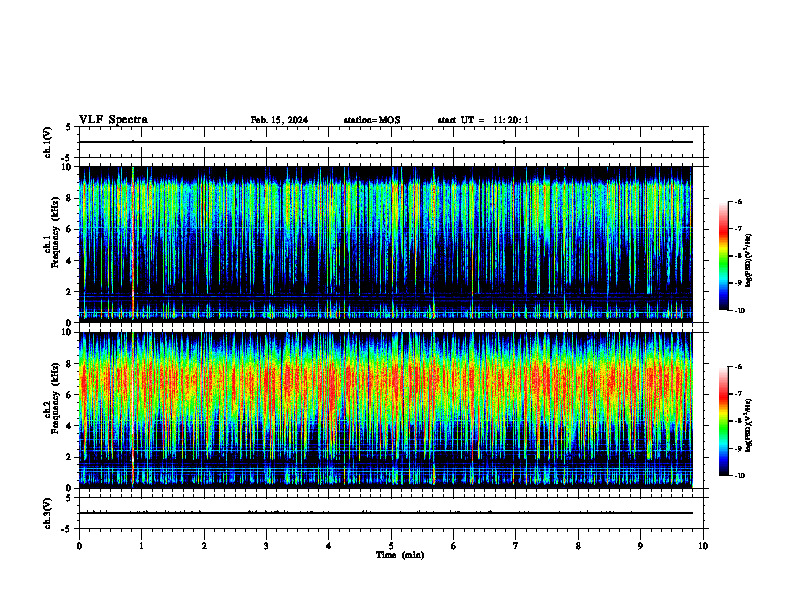
Task: Select the ch.2 'Frequency (kHz)' axis label
Action: coord(55,398)
